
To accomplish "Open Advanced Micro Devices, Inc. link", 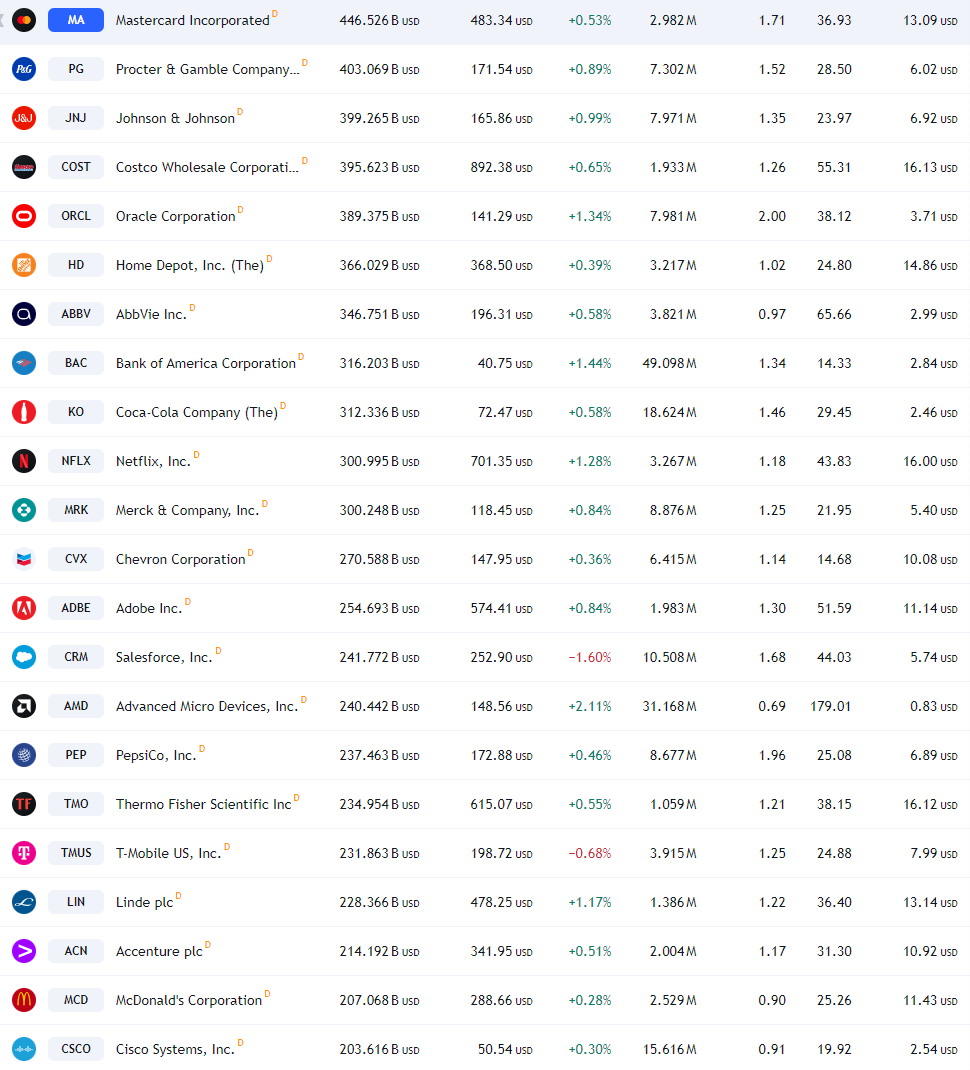I will pyautogui.click(x=207, y=706).
